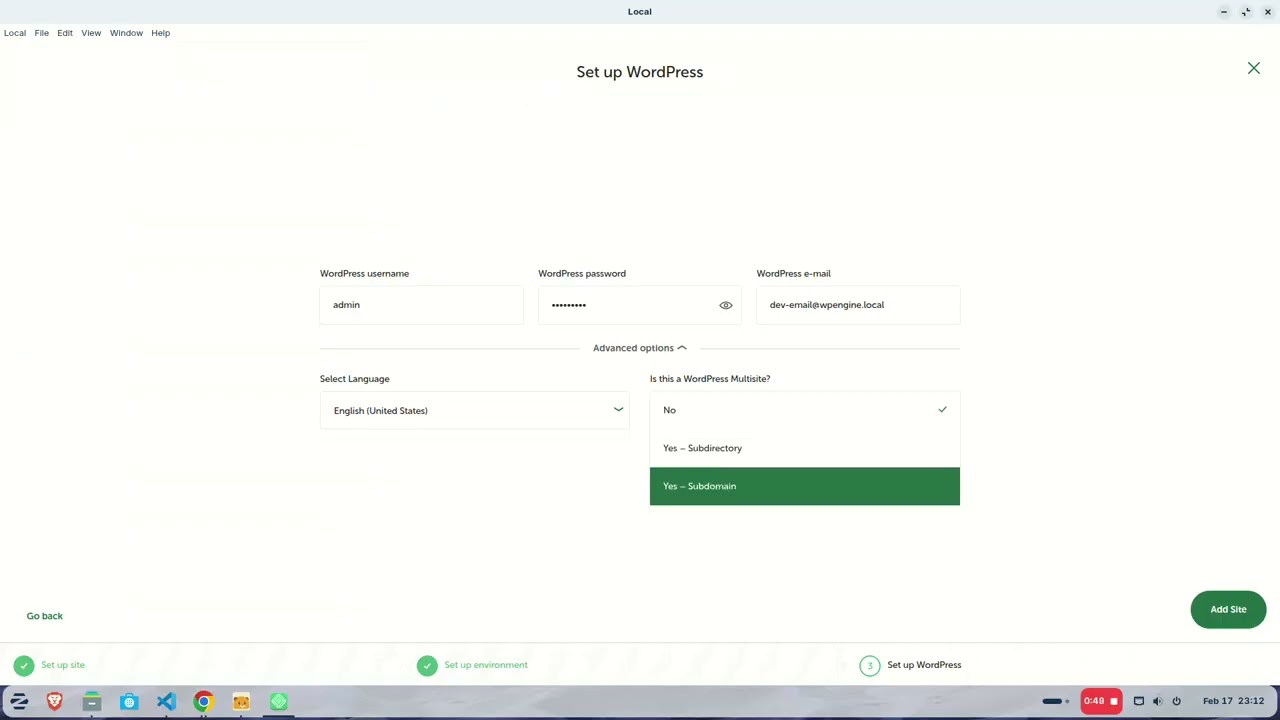Focus the WordPress e-mail field
The image size is (1280, 720).
858,305
